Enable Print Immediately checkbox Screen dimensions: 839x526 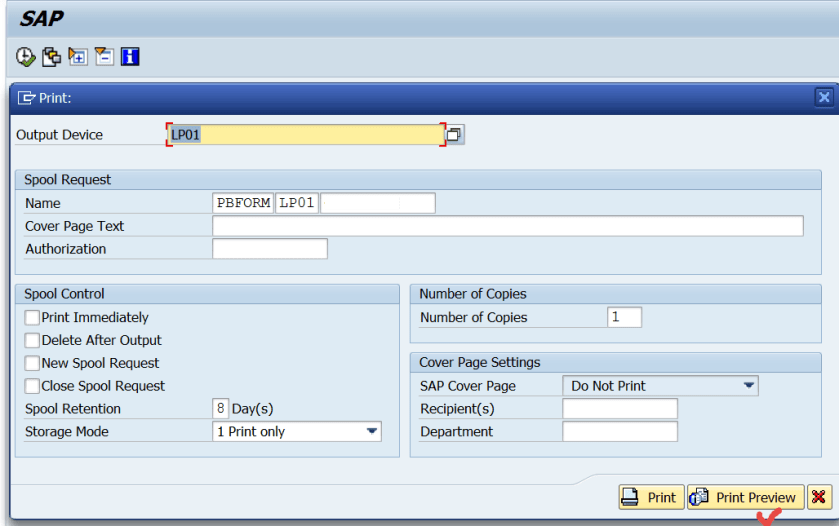[x=32, y=317]
